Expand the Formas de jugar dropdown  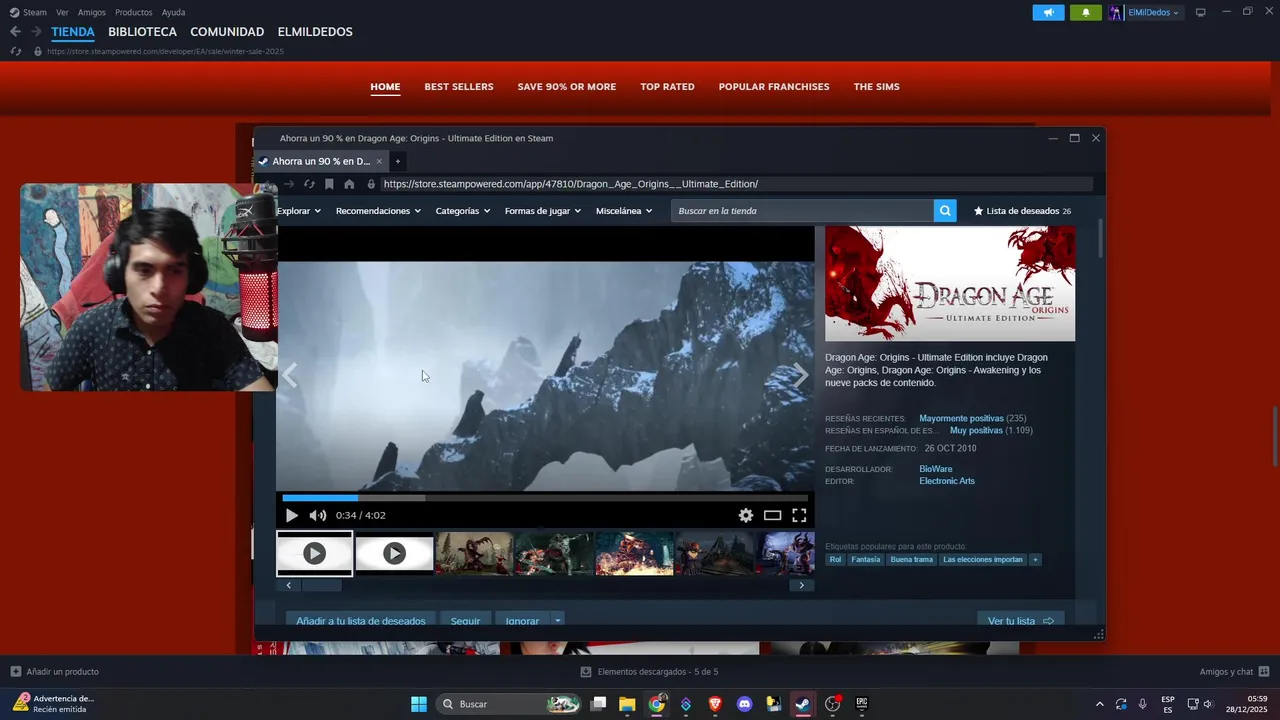click(x=543, y=211)
